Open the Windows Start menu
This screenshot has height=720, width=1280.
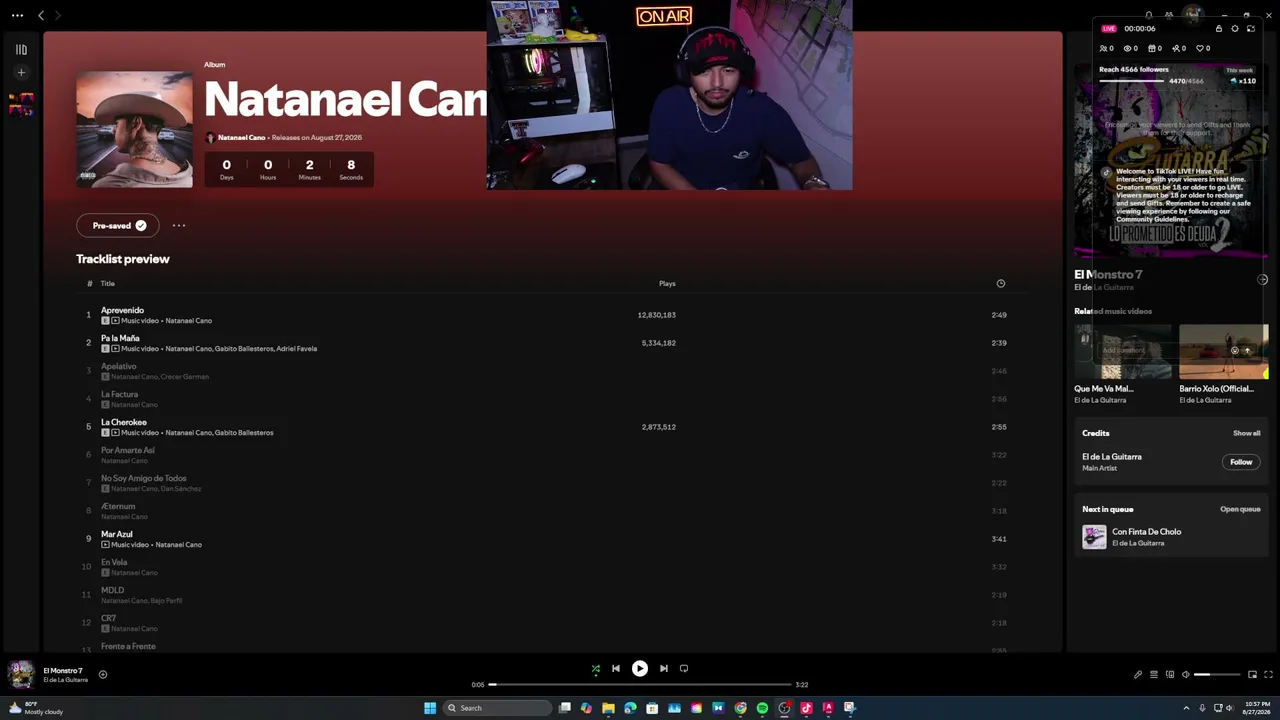coord(430,708)
